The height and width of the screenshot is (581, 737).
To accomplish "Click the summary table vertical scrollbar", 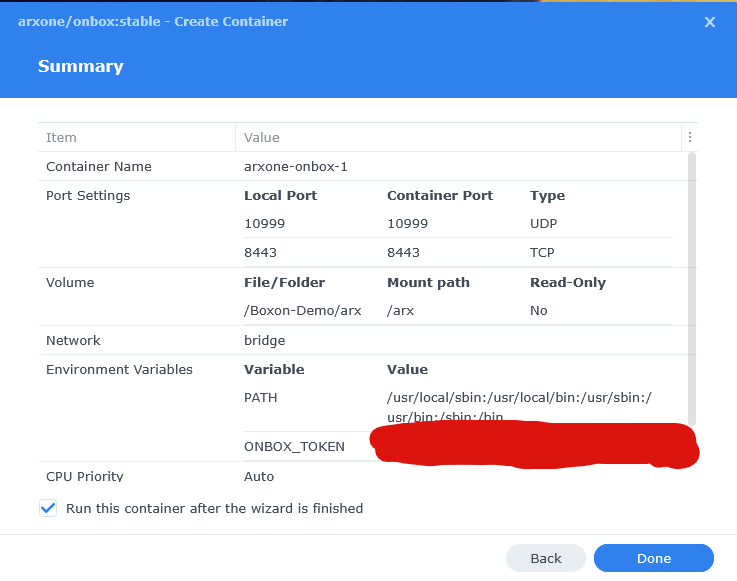I will 692,290.
